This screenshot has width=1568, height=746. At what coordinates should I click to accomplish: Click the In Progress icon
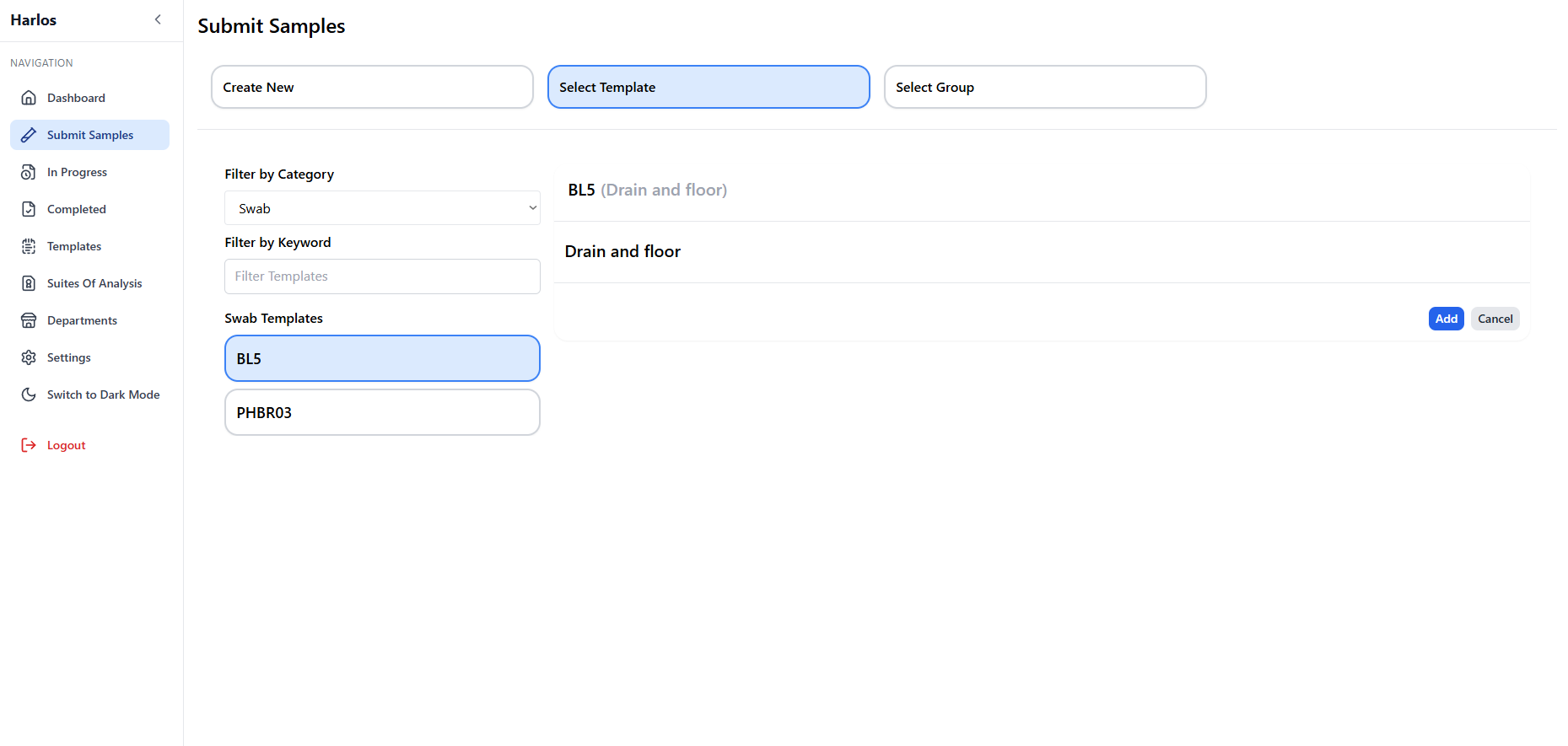[x=29, y=172]
